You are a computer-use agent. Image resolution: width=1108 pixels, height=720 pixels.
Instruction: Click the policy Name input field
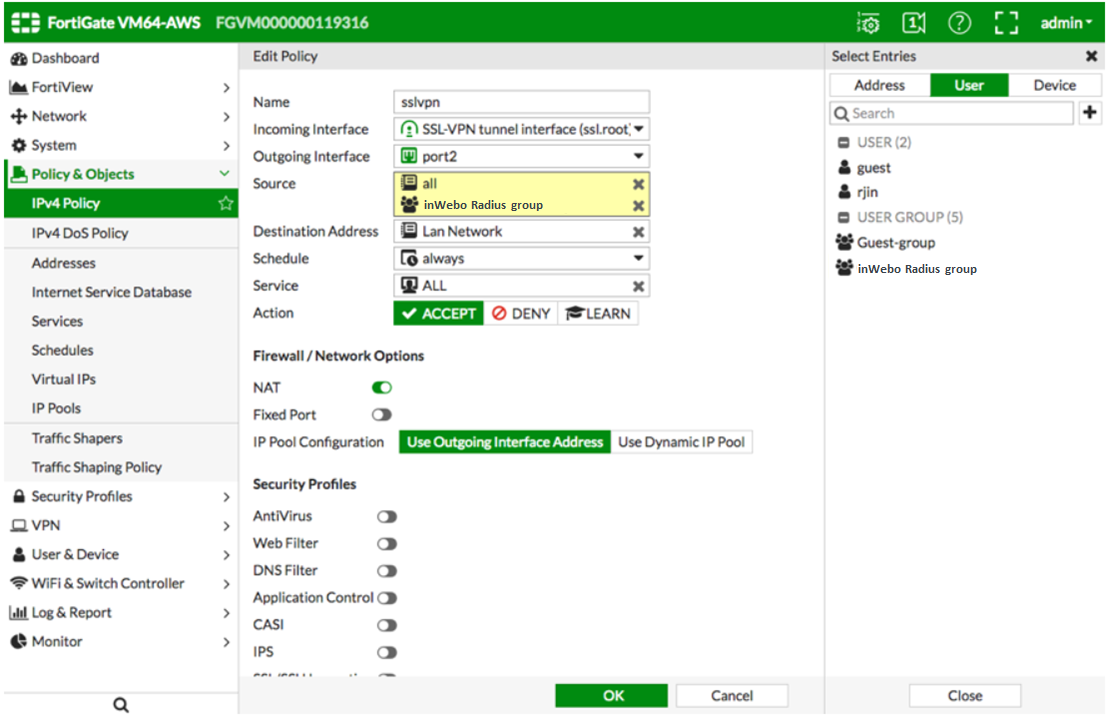pos(521,102)
